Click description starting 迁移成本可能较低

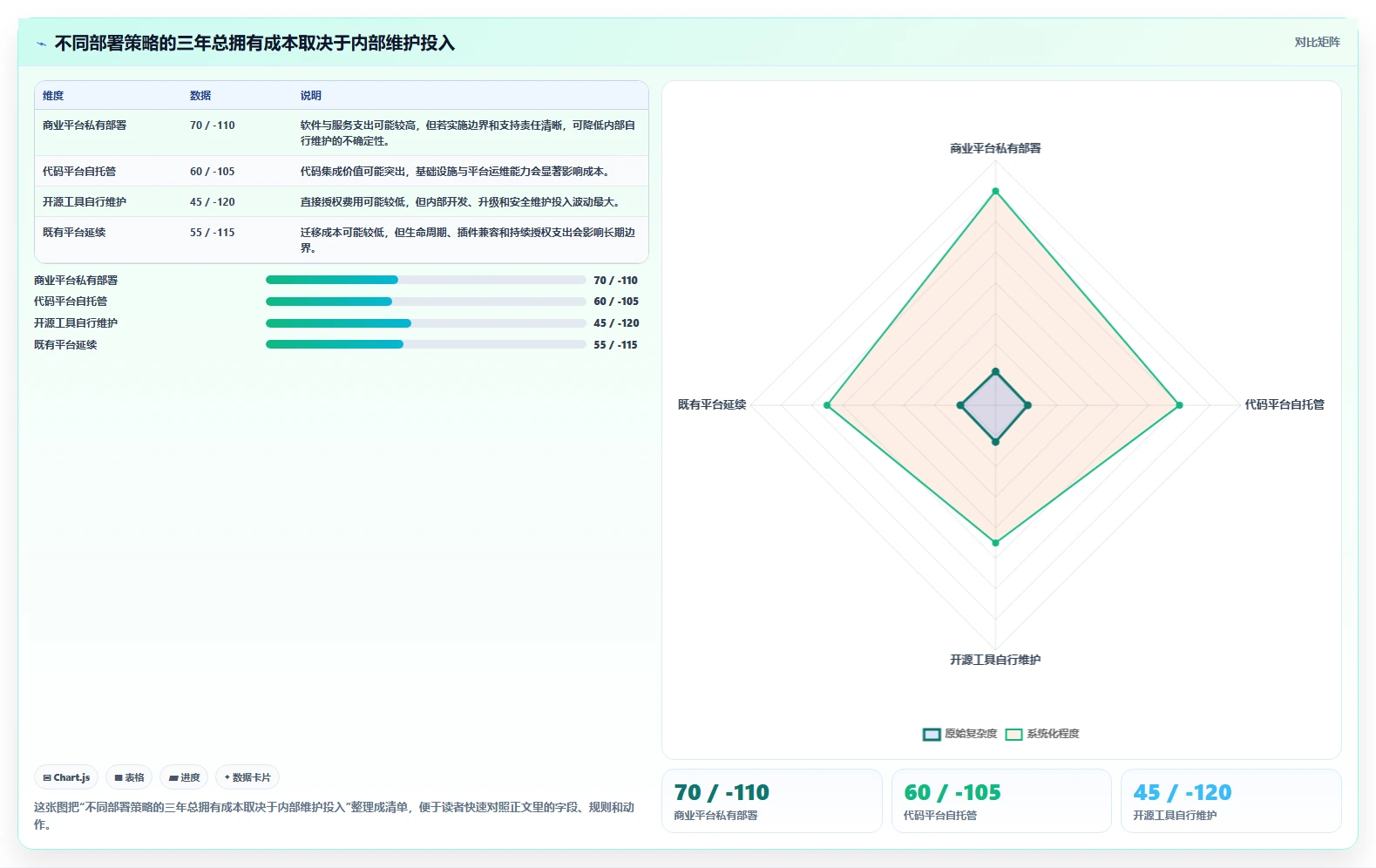[x=468, y=241]
